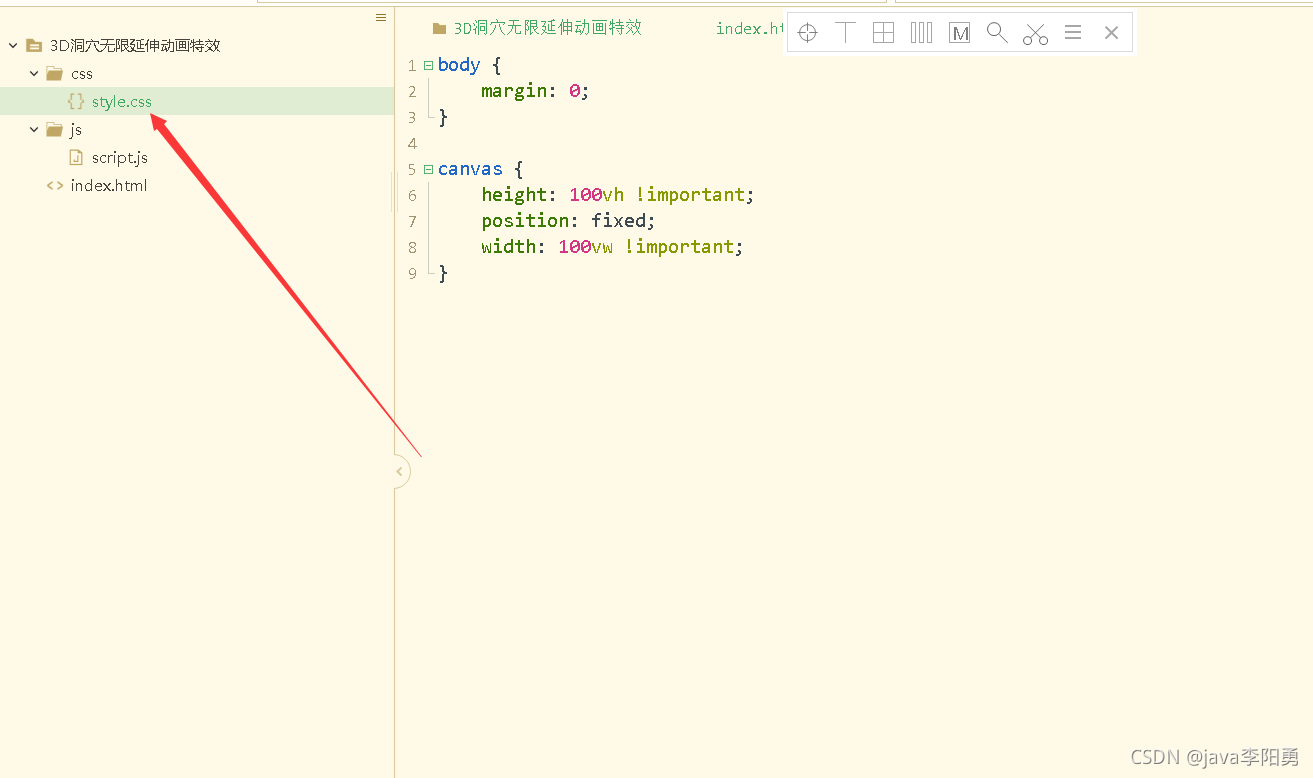Screen dimensions: 1313x778
Task: Open the magnifier search tool
Action: (997, 33)
